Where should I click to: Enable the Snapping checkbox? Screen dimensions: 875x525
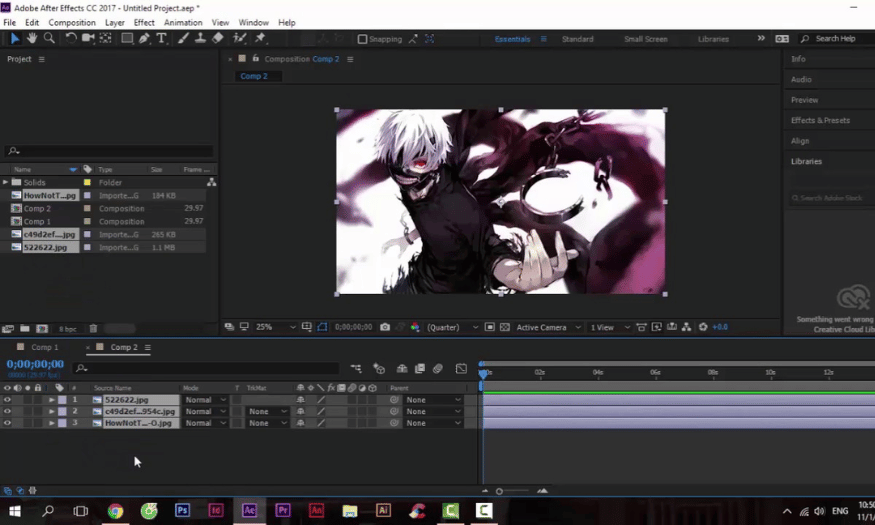(362, 39)
